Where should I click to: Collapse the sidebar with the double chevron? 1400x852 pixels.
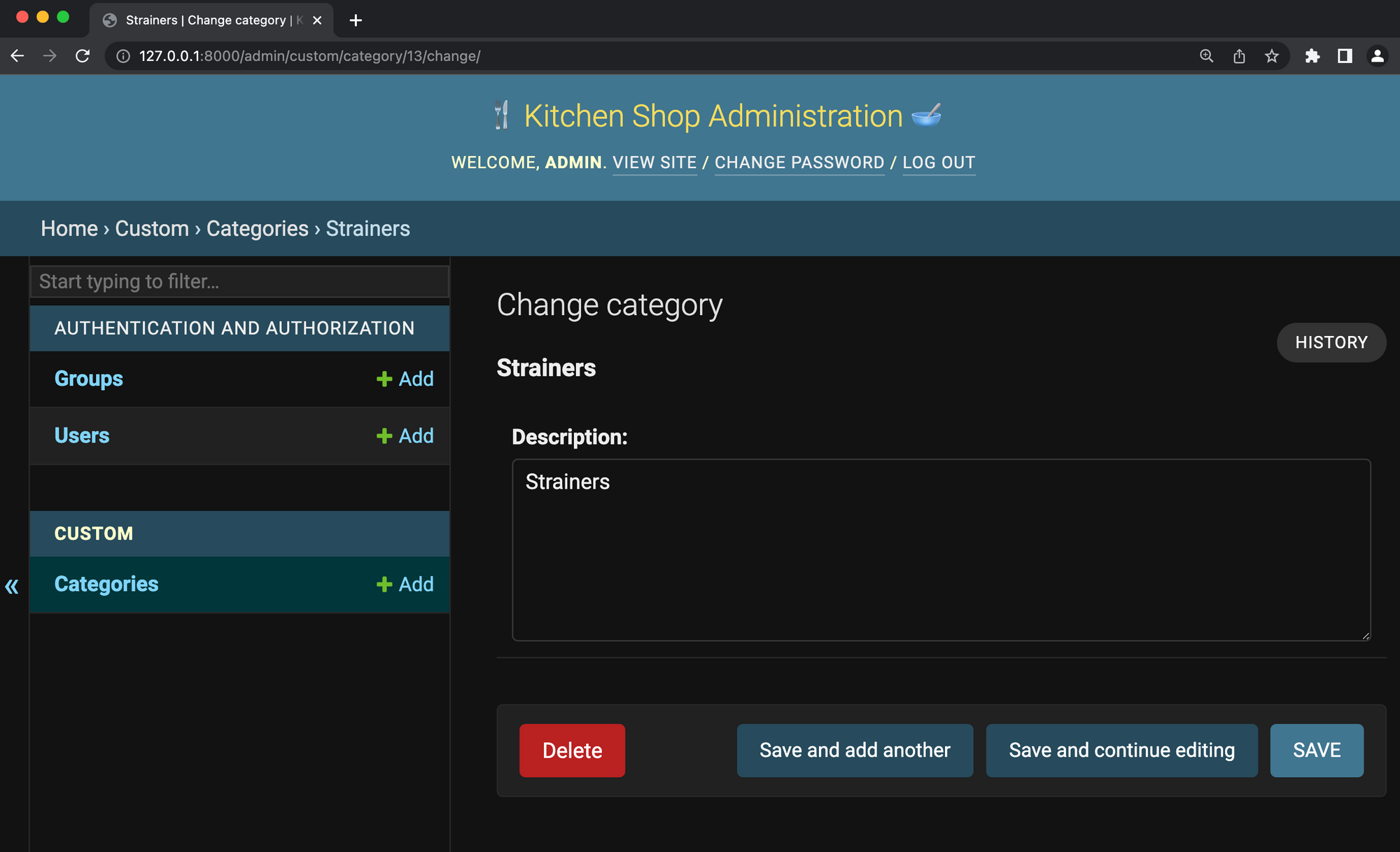coord(12,586)
